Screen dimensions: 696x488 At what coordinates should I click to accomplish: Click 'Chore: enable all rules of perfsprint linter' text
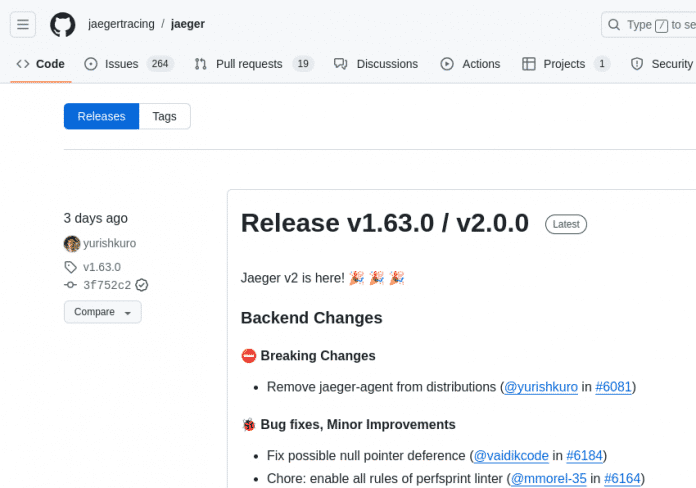point(384,479)
